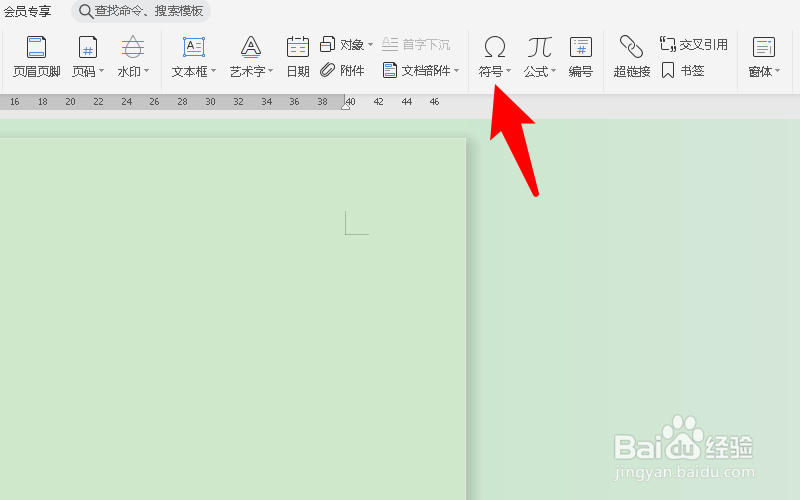Expand the 艺术字 dropdown arrow
Screen dimensions: 800x500
[270, 71]
